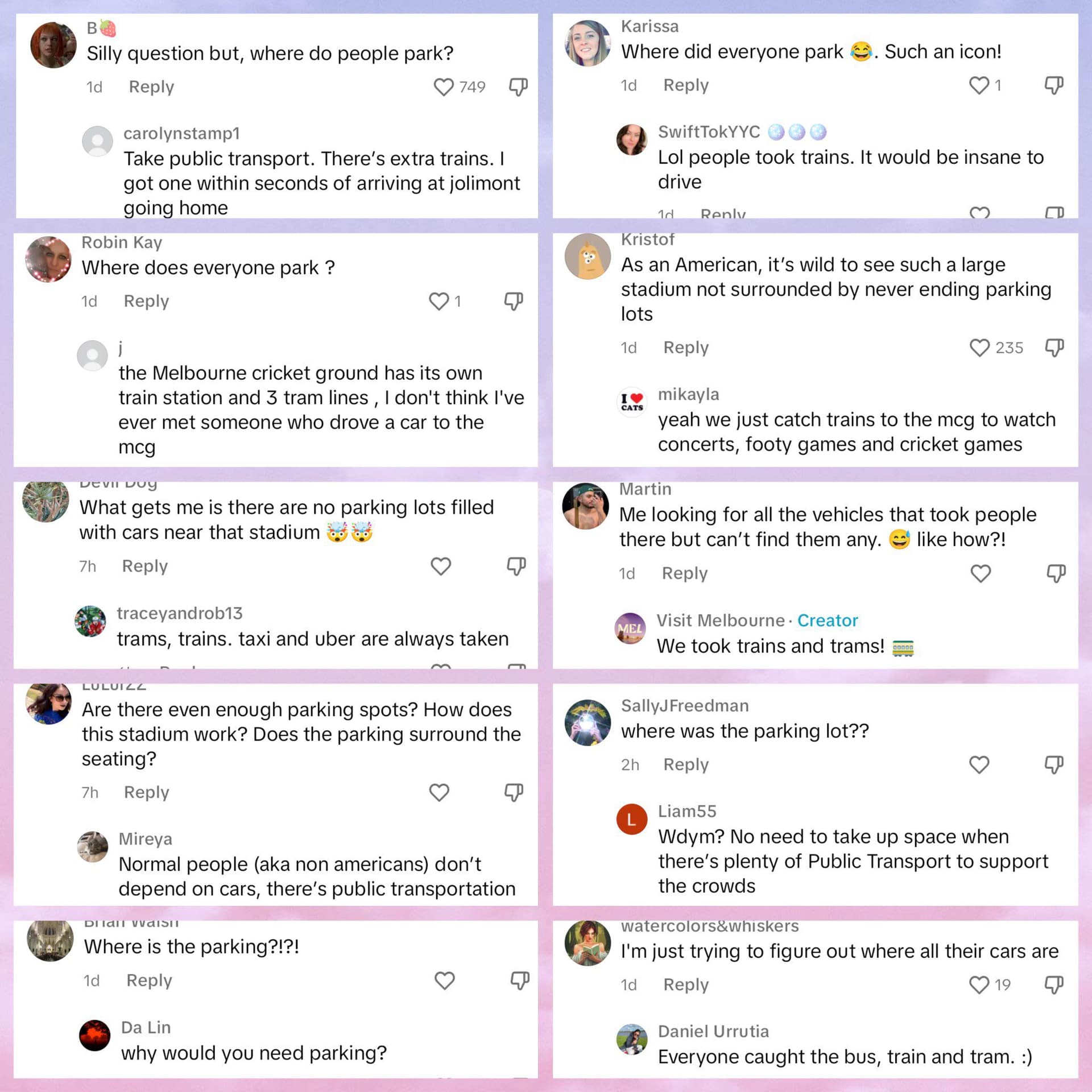Dislike the 'Where is the parking?!?!' comment
The height and width of the screenshot is (1092, 1092).
(x=519, y=981)
